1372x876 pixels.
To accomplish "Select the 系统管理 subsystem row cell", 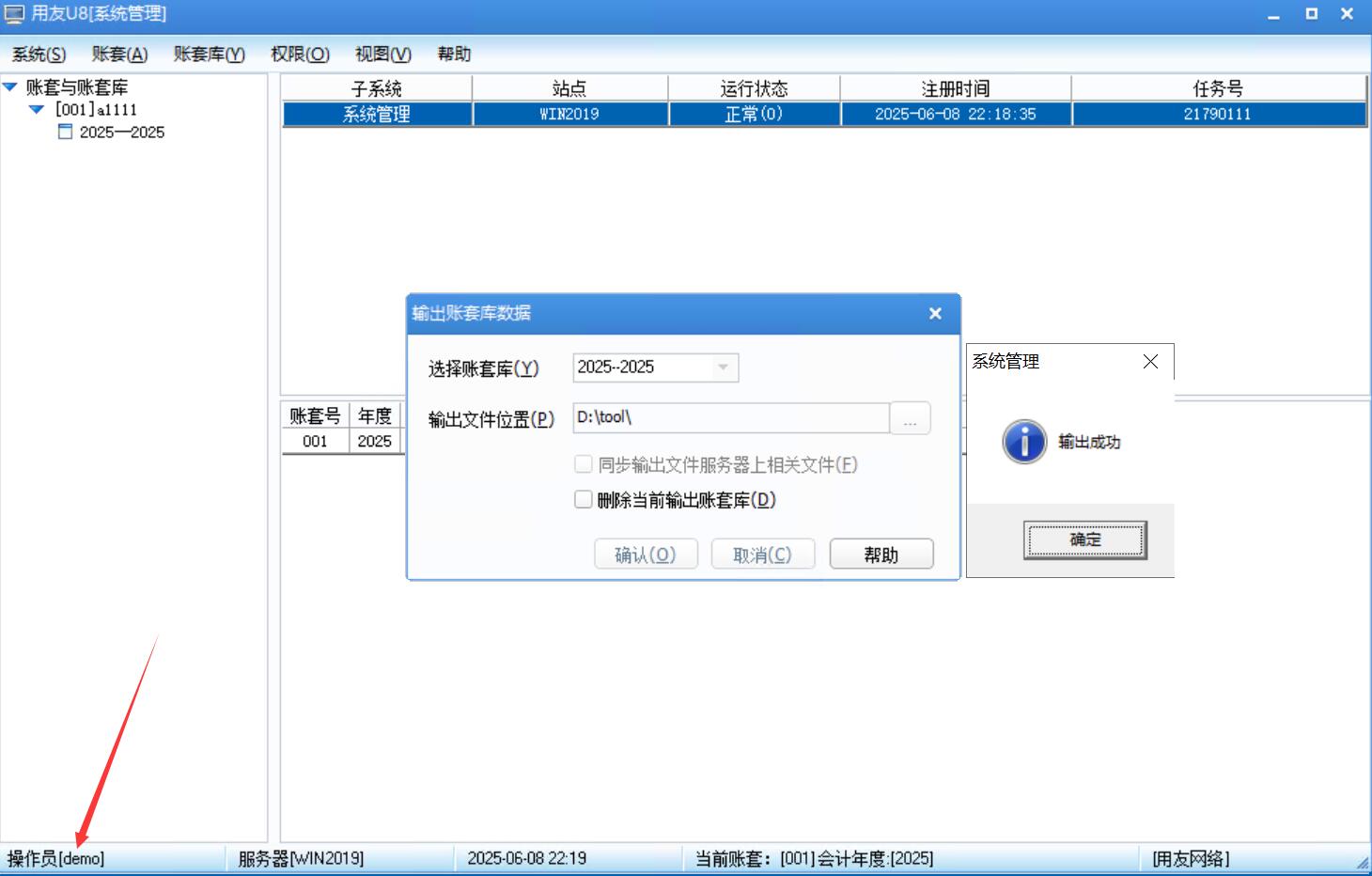I will (x=377, y=114).
